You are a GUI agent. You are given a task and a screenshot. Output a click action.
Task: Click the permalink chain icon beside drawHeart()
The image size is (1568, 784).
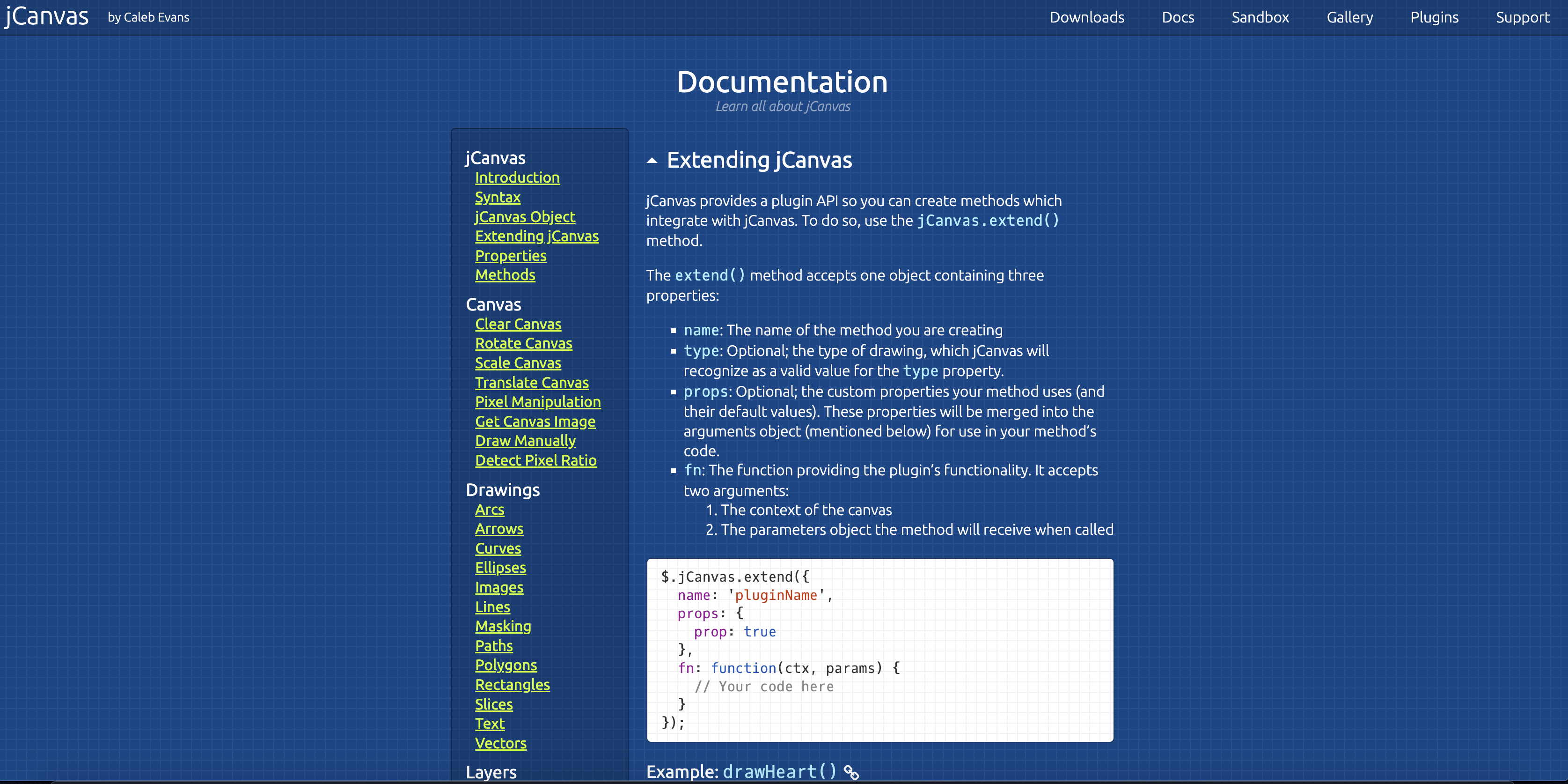tap(851, 772)
